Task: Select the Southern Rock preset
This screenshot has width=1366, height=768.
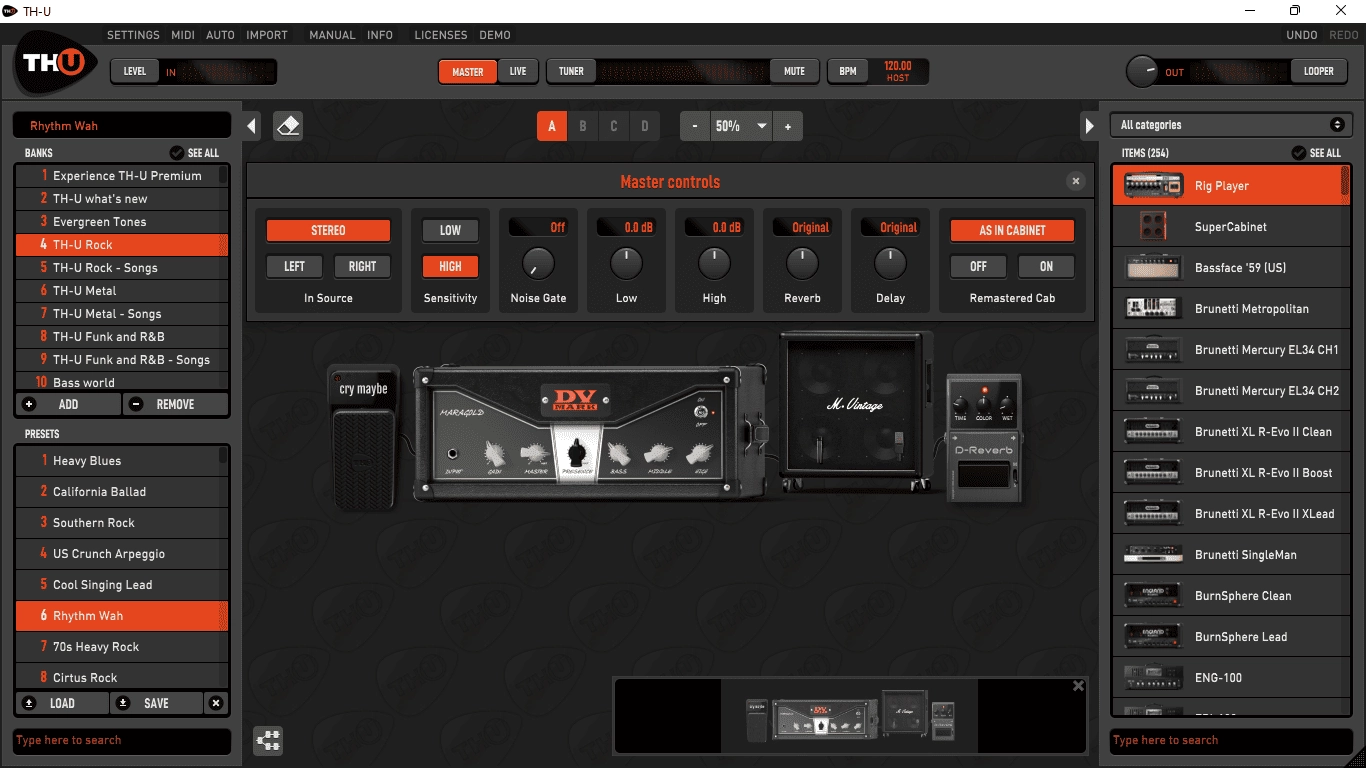Action: [x=122, y=522]
